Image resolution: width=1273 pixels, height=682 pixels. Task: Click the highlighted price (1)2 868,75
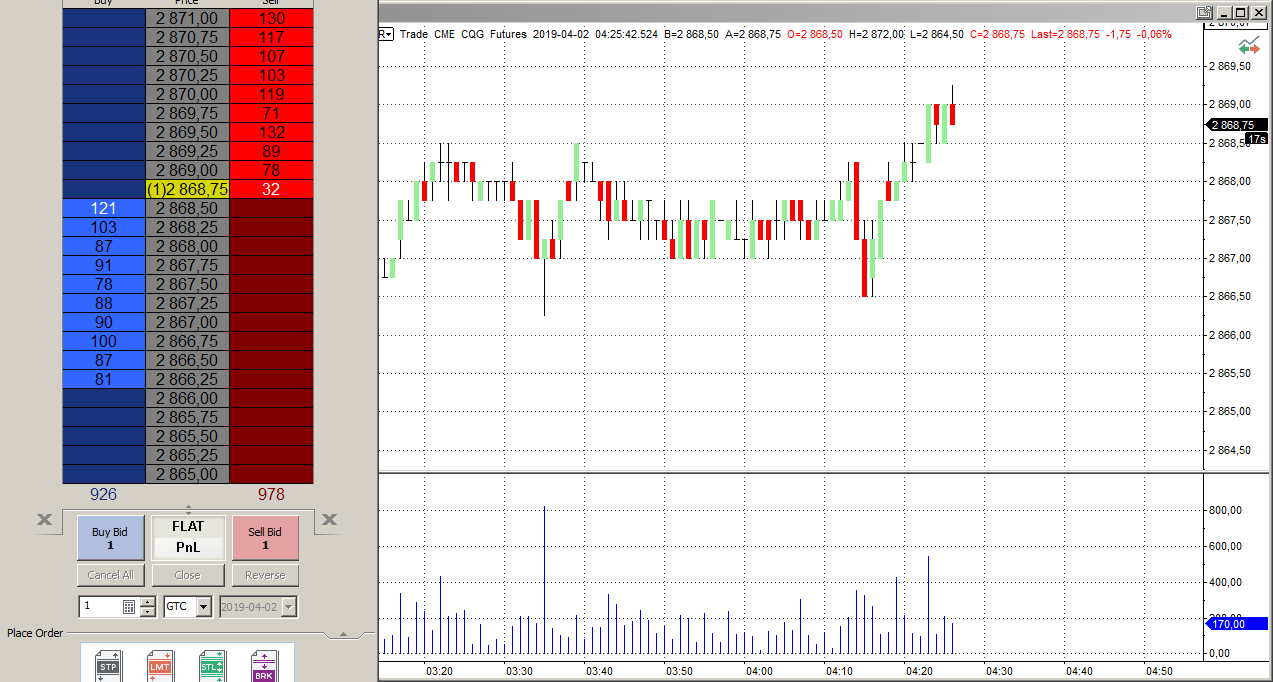187,189
